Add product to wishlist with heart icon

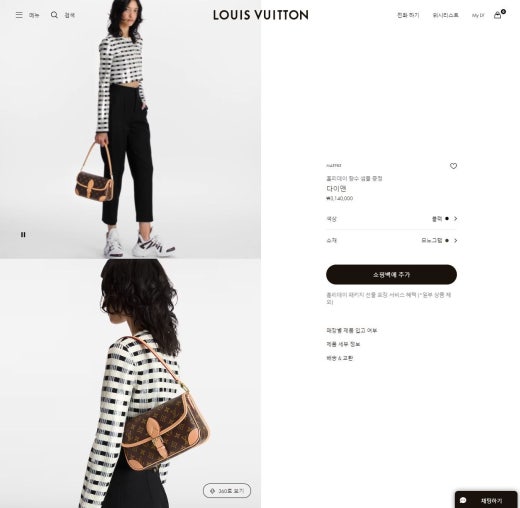click(x=453, y=166)
